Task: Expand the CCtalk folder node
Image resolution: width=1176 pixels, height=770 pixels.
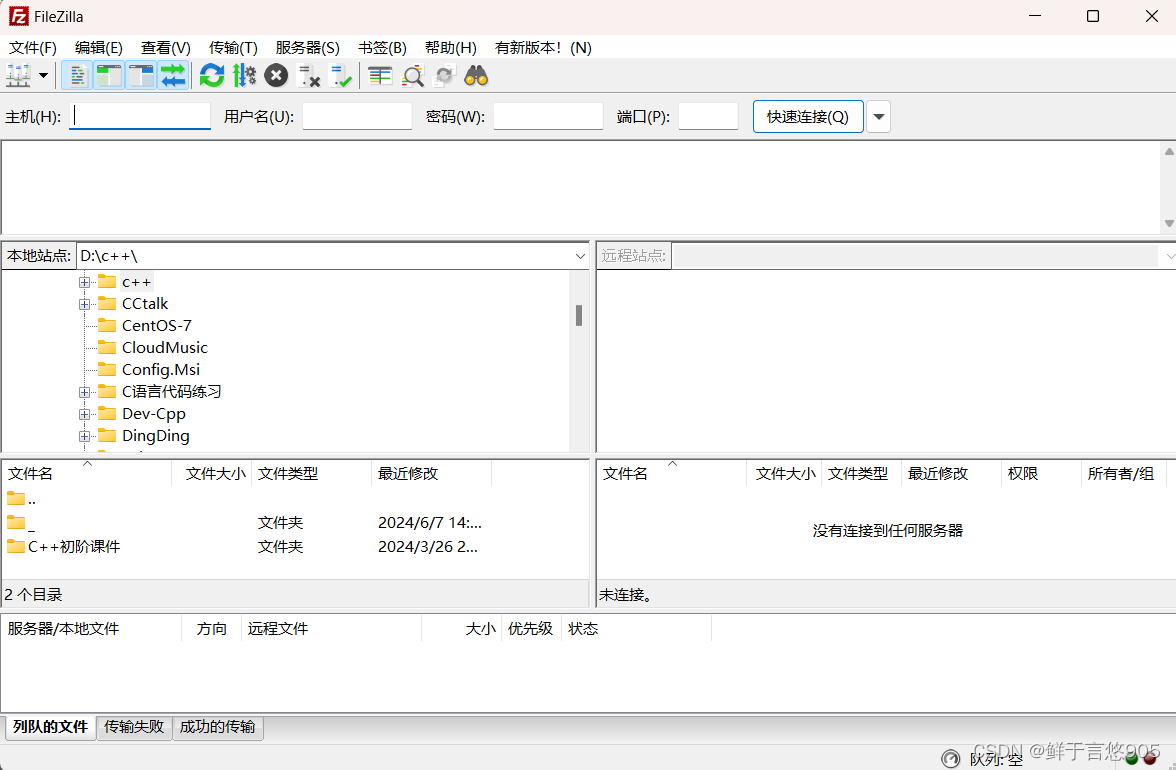Action: pos(84,304)
